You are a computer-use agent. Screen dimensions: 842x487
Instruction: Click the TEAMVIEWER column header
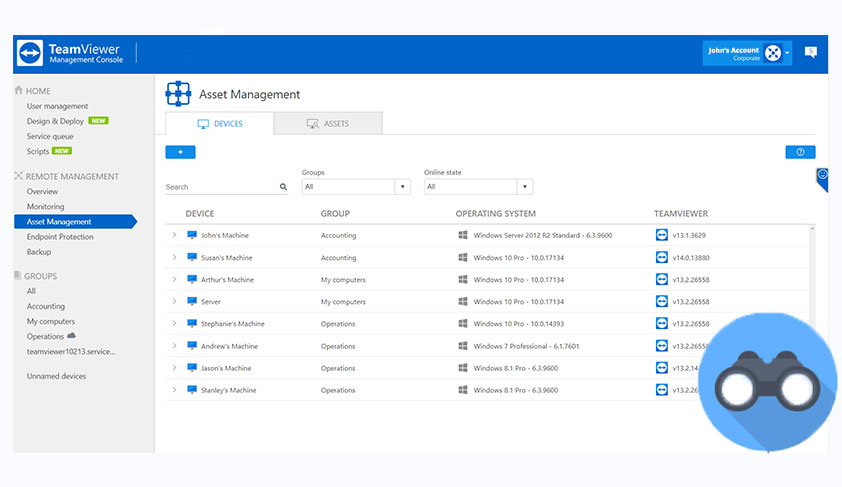(x=681, y=214)
